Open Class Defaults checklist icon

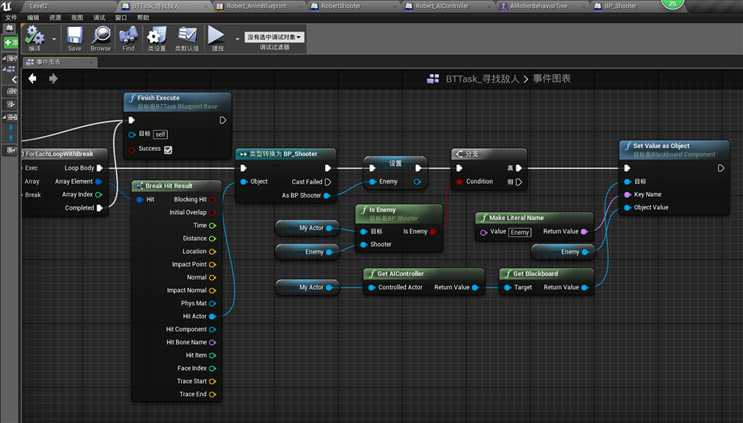coord(187,36)
